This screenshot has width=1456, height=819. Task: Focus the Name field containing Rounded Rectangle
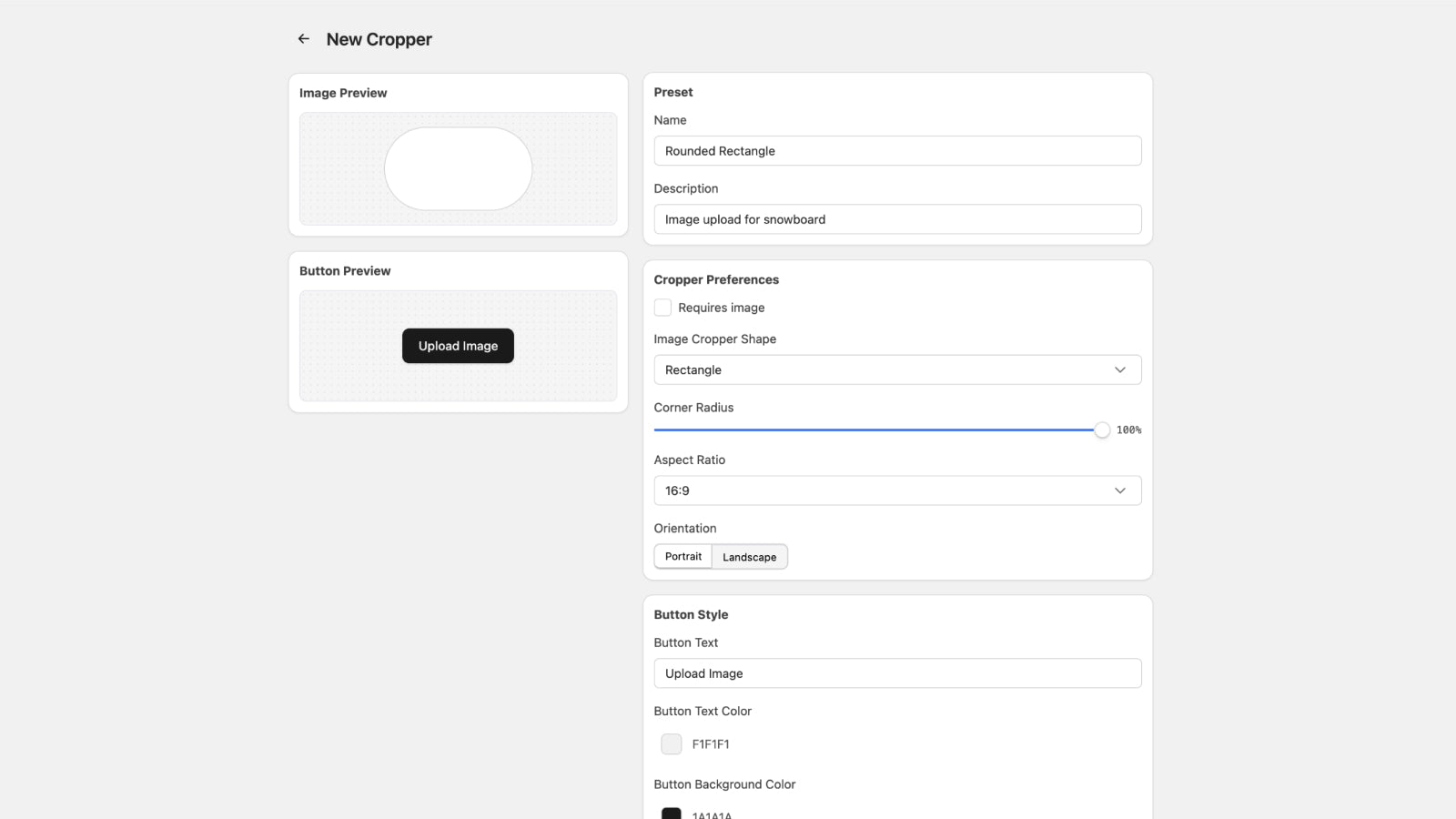coord(896,151)
